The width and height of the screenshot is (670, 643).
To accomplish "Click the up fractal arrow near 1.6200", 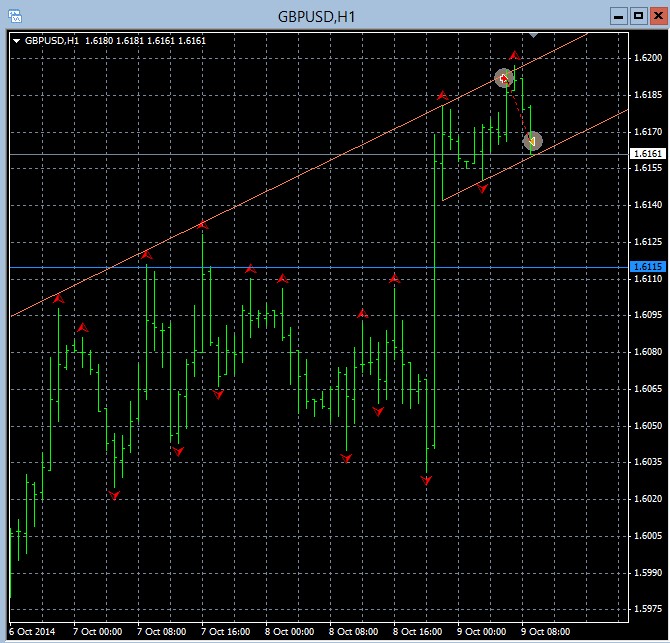I will [514, 56].
